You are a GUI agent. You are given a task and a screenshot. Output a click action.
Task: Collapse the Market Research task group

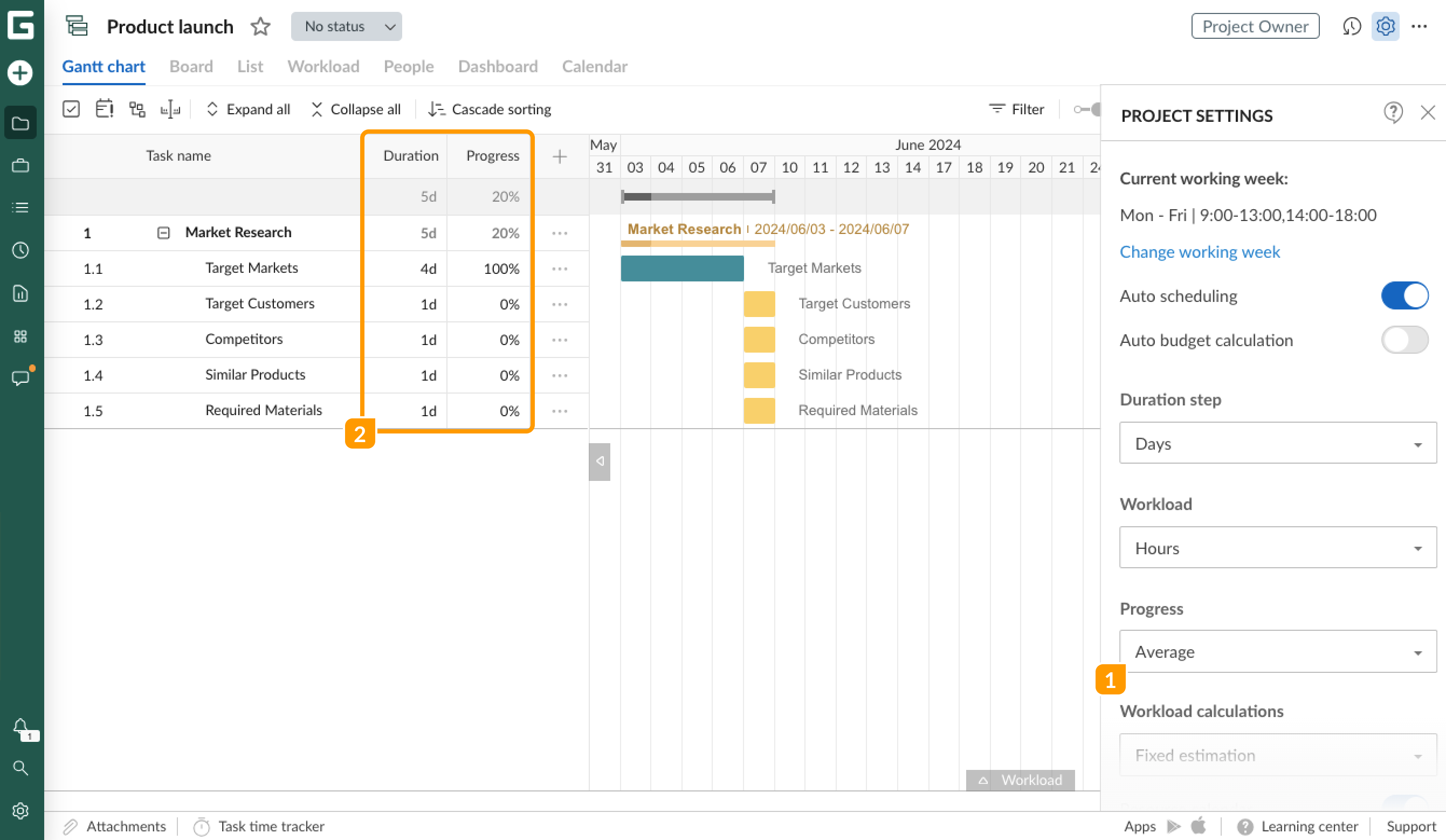tap(163, 232)
